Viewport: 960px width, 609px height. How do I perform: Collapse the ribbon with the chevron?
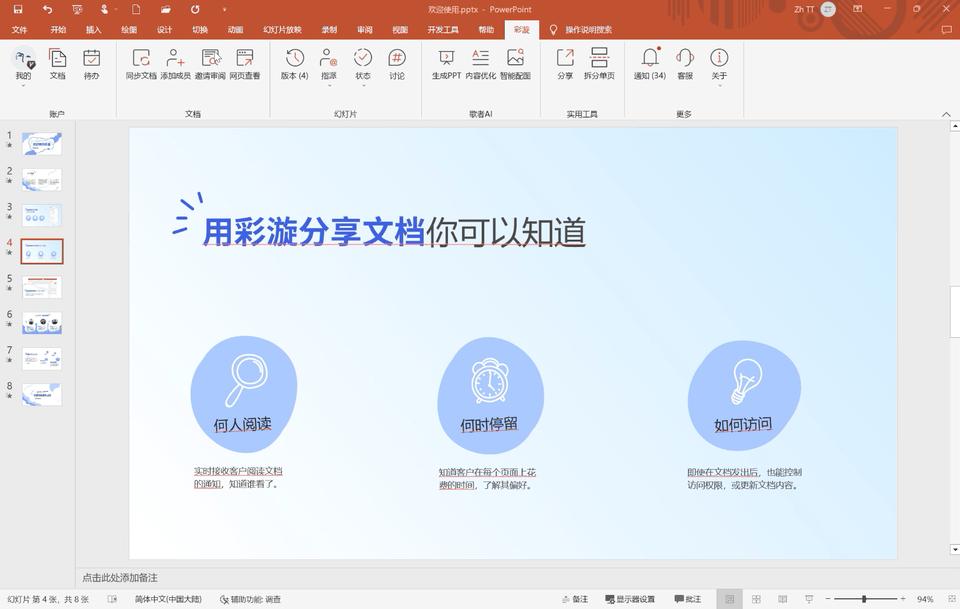[x=946, y=114]
